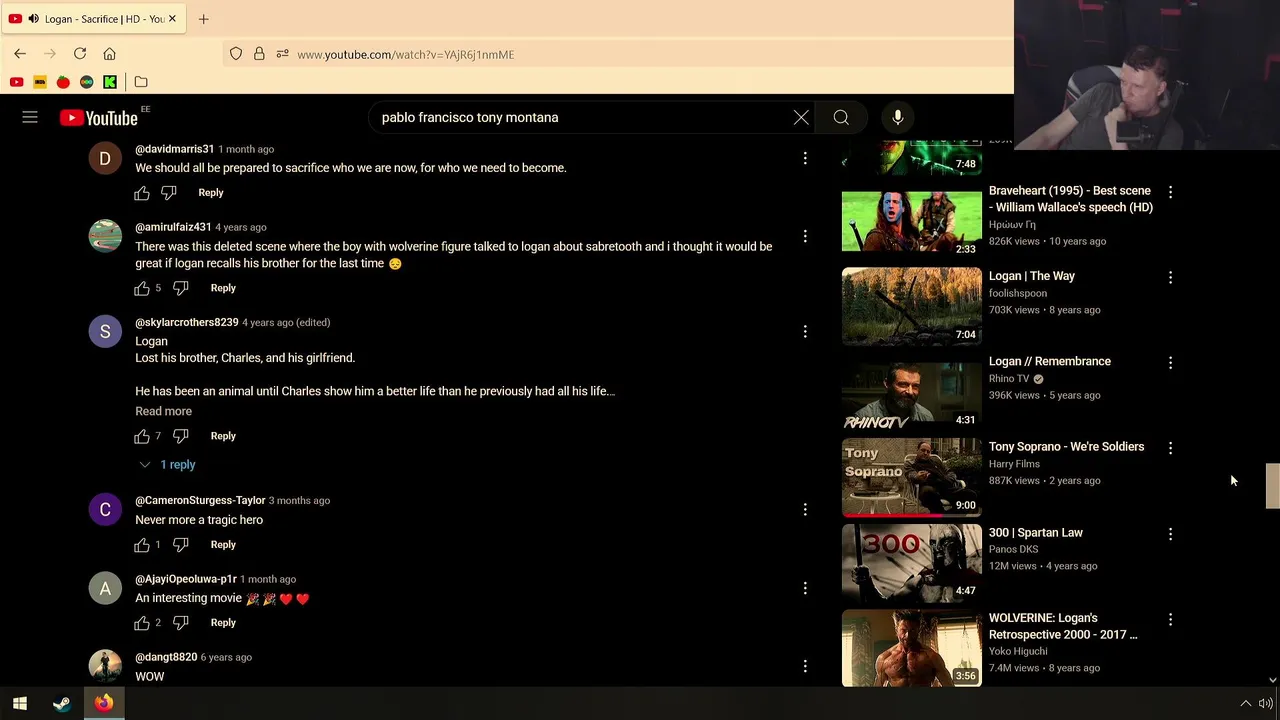Image resolution: width=1280 pixels, height=720 pixels.
Task: Like the 'An interesting movie' comment
Action: (142, 623)
